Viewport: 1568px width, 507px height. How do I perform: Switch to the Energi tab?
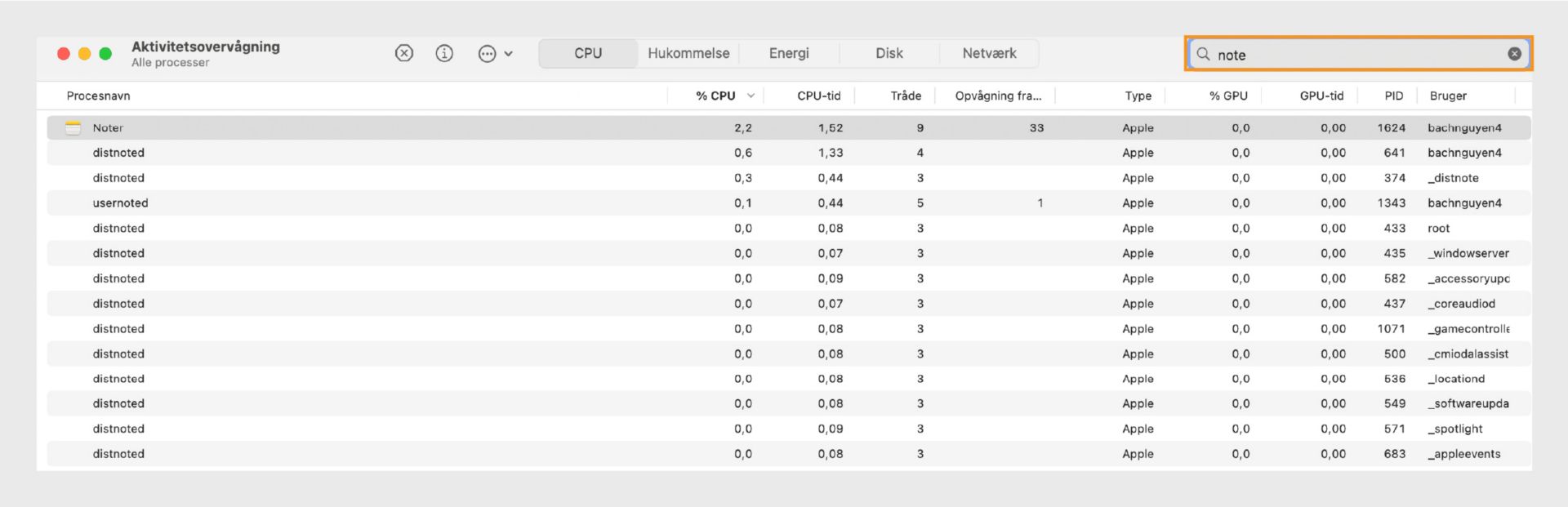pyautogui.click(x=789, y=53)
